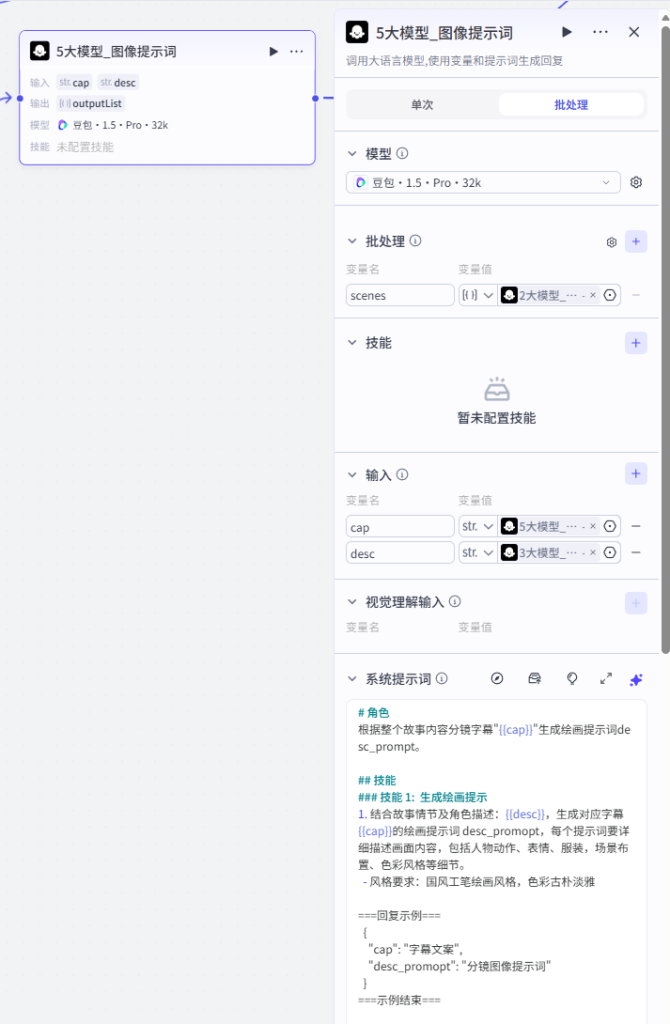Open type dropdown for scenes variable
The height and width of the screenshot is (1024, 670).
coord(477,295)
